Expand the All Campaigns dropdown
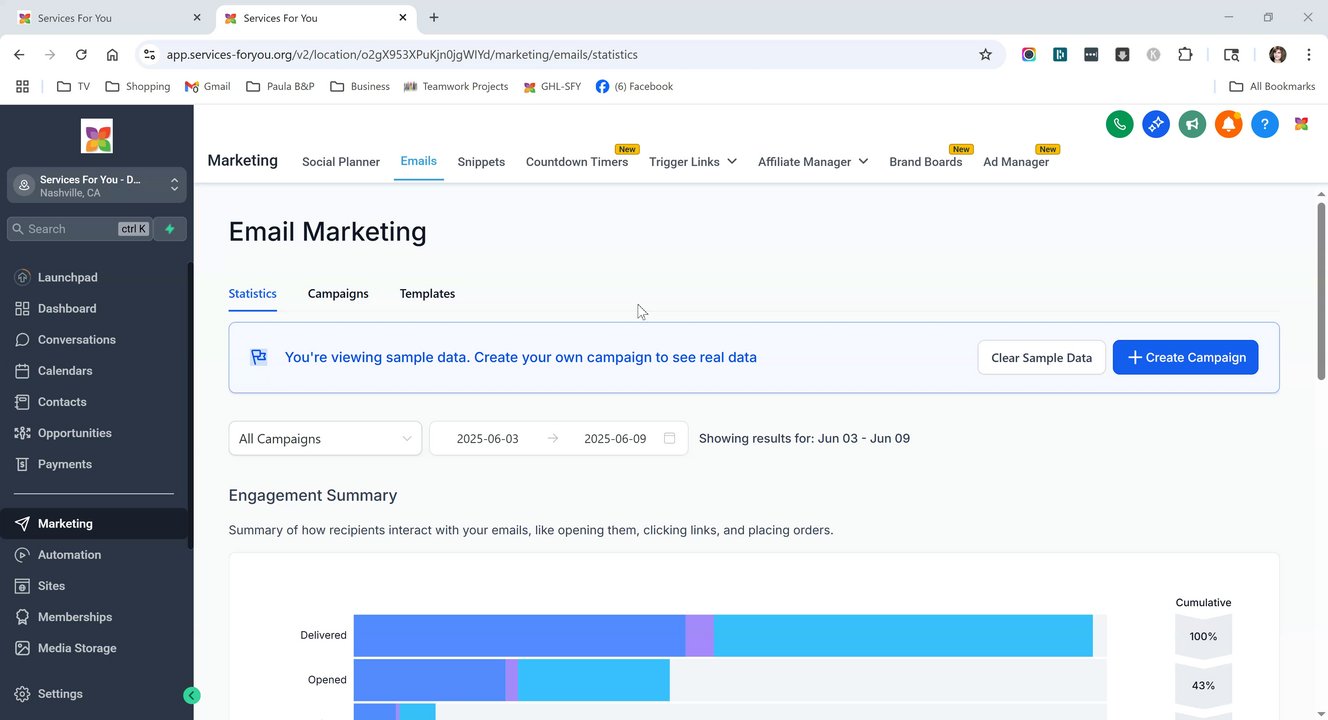Image resolution: width=1328 pixels, height=720 pixels. tap(325, 439)
